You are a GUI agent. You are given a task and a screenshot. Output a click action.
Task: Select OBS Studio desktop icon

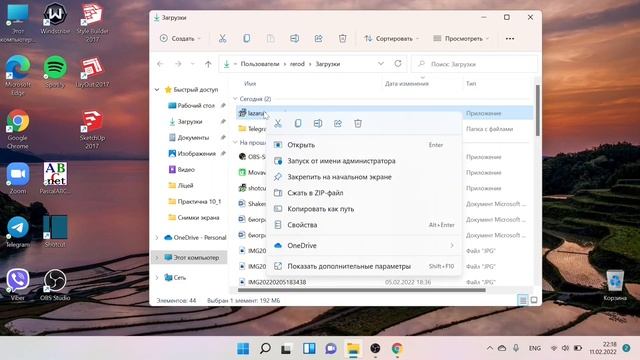(x=55, y=285)
